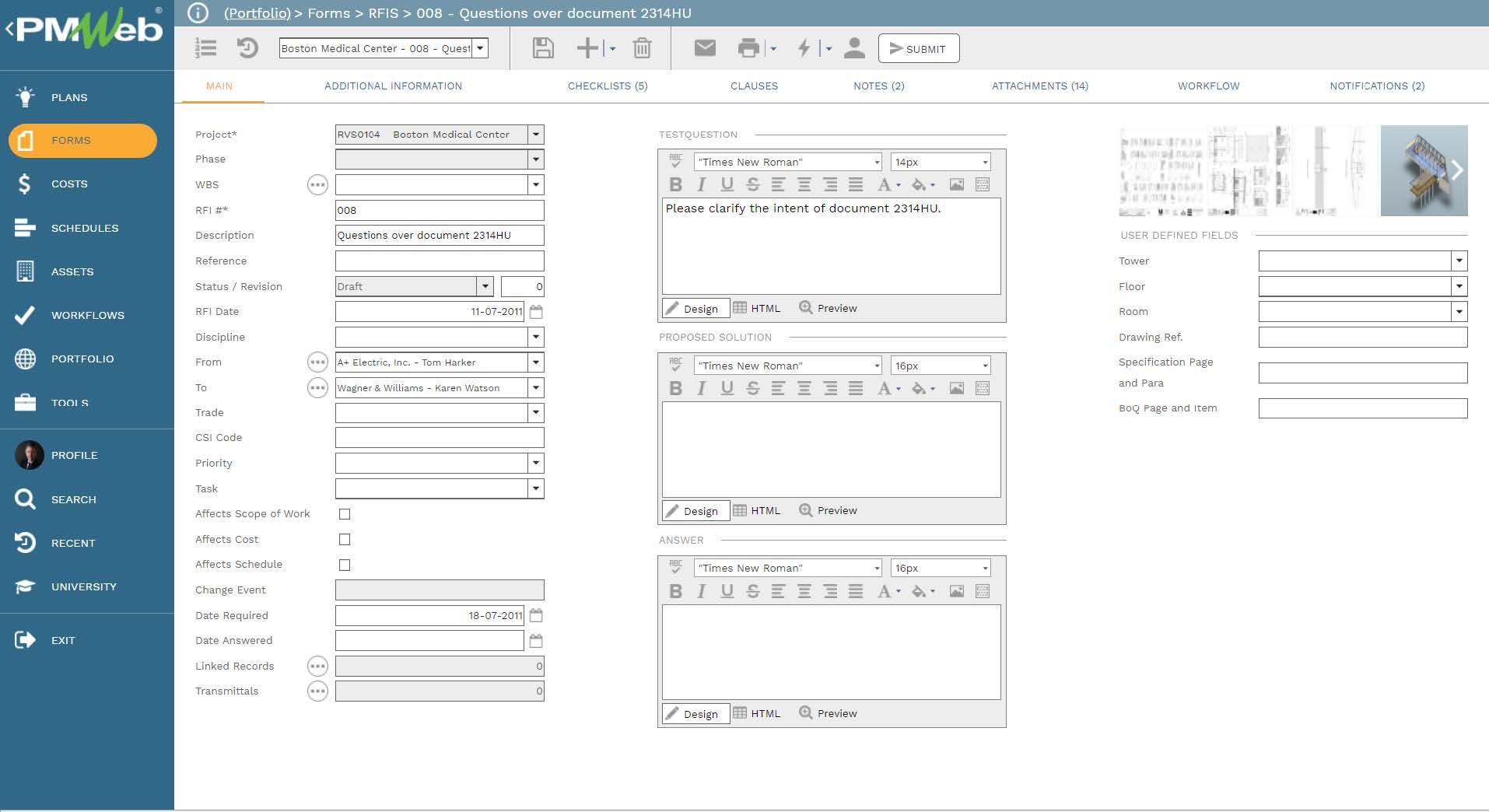Click the history icon in toolbar
This screenshot has width=1489, height=812.
(x=247, y=48)
